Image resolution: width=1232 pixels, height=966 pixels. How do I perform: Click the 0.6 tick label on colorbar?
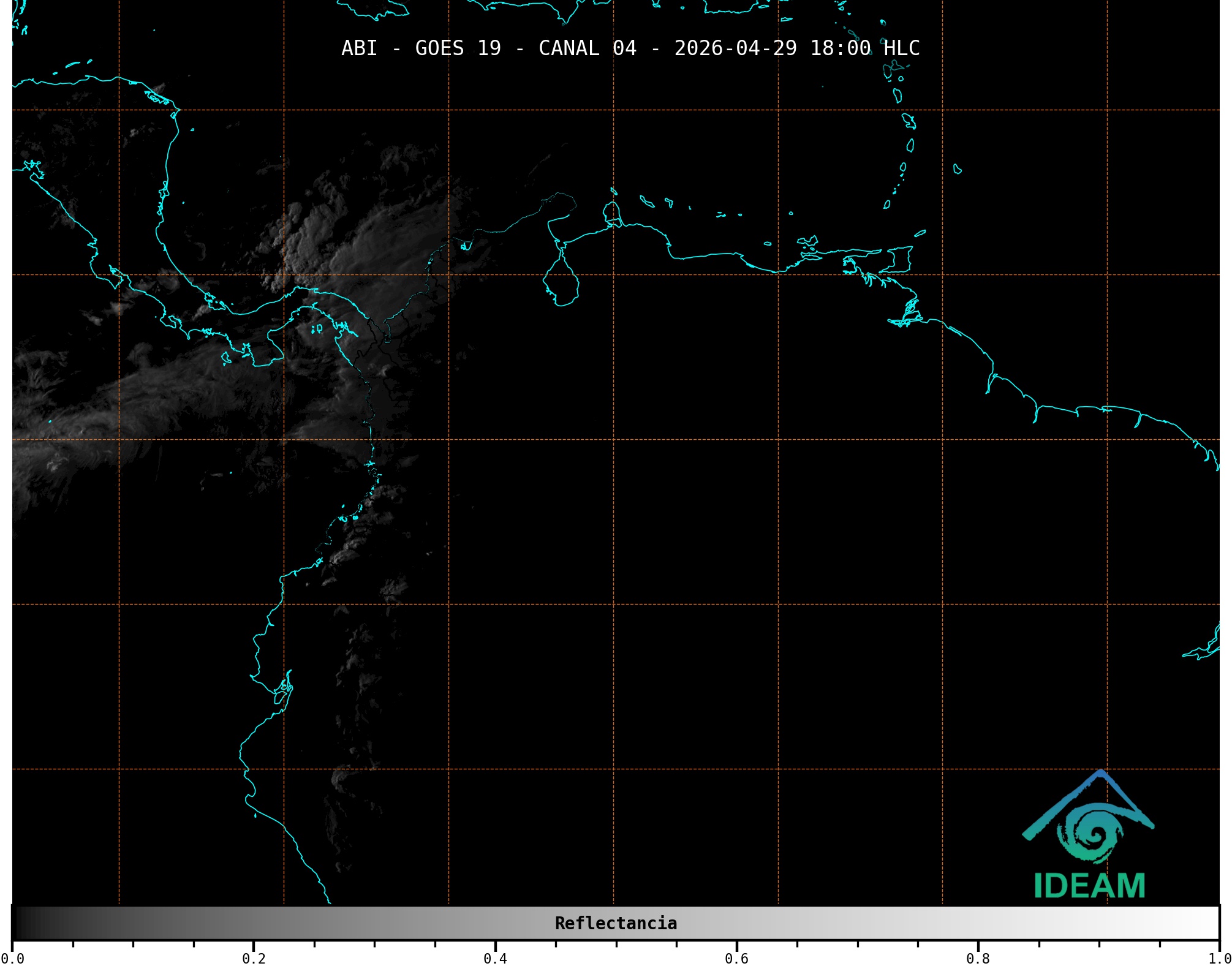point(736,958)
